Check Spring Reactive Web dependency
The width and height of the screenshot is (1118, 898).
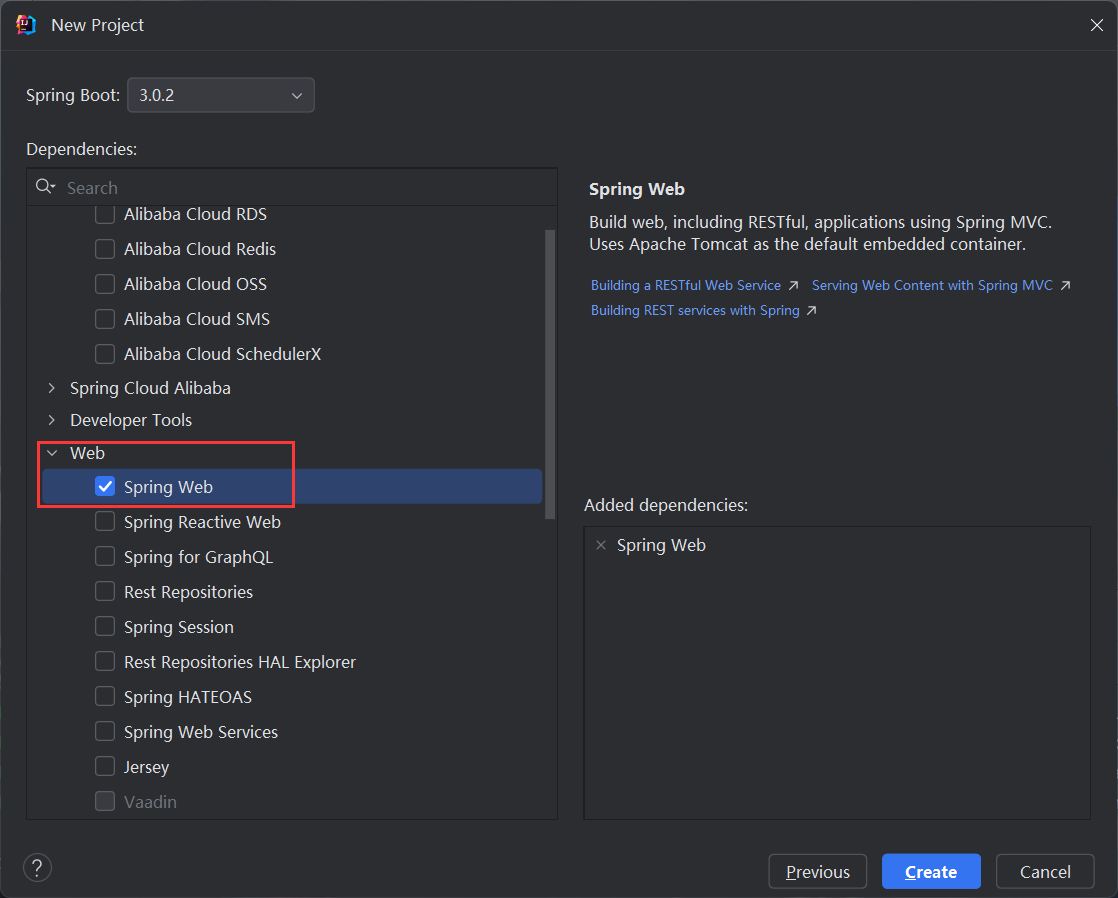(x=105, y=522)
